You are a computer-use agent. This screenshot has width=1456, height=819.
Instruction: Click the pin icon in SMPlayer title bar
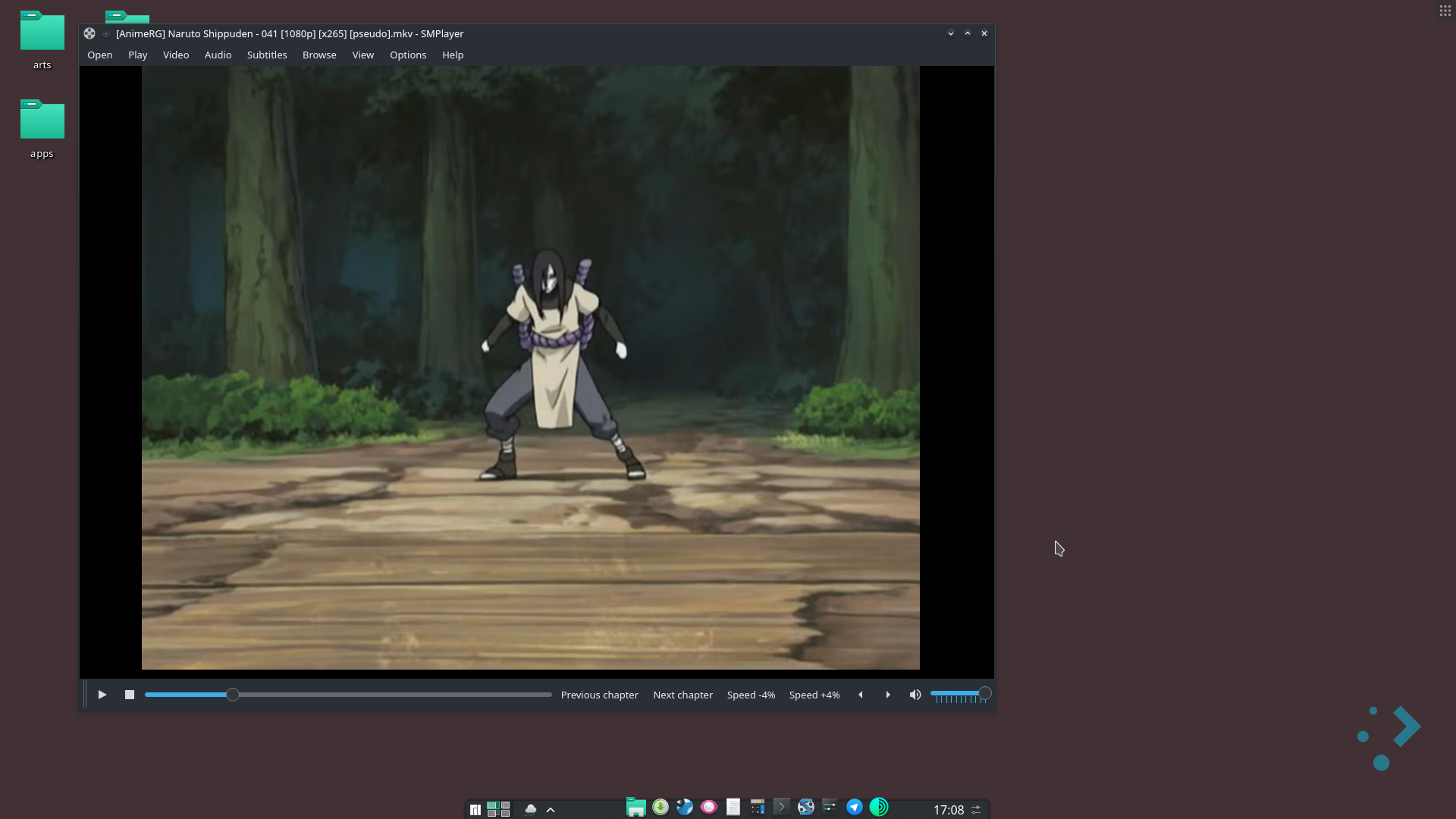[106, 34]
